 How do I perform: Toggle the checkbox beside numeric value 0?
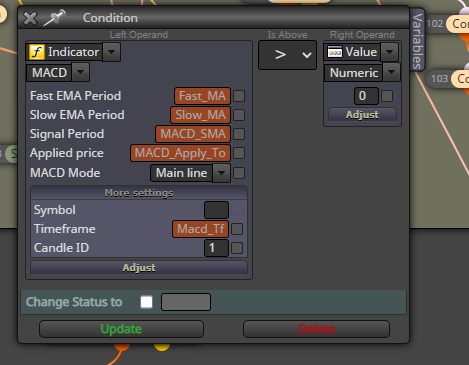pos(387,96)
